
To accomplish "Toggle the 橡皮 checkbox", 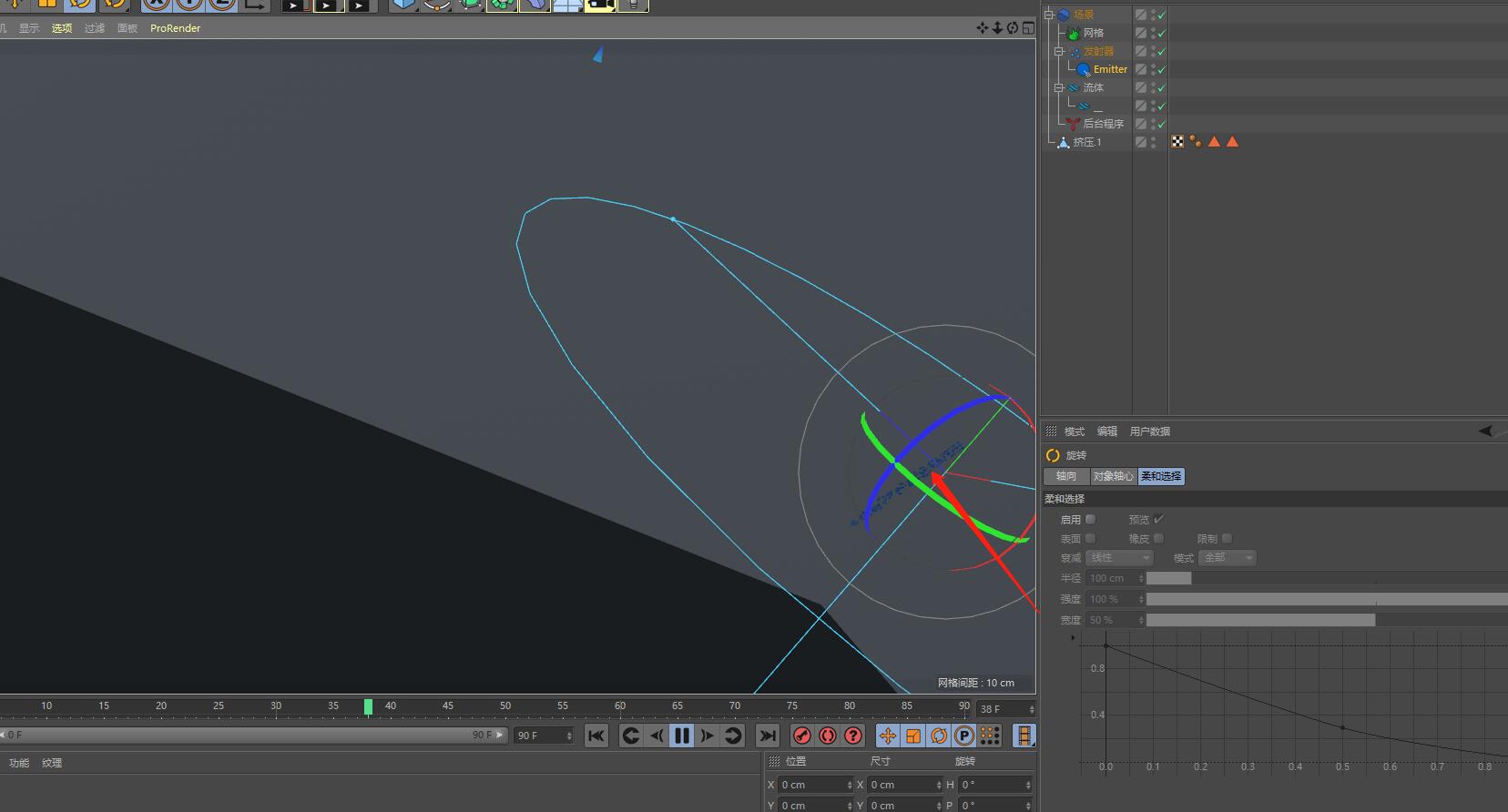I will click(1158, 538).
